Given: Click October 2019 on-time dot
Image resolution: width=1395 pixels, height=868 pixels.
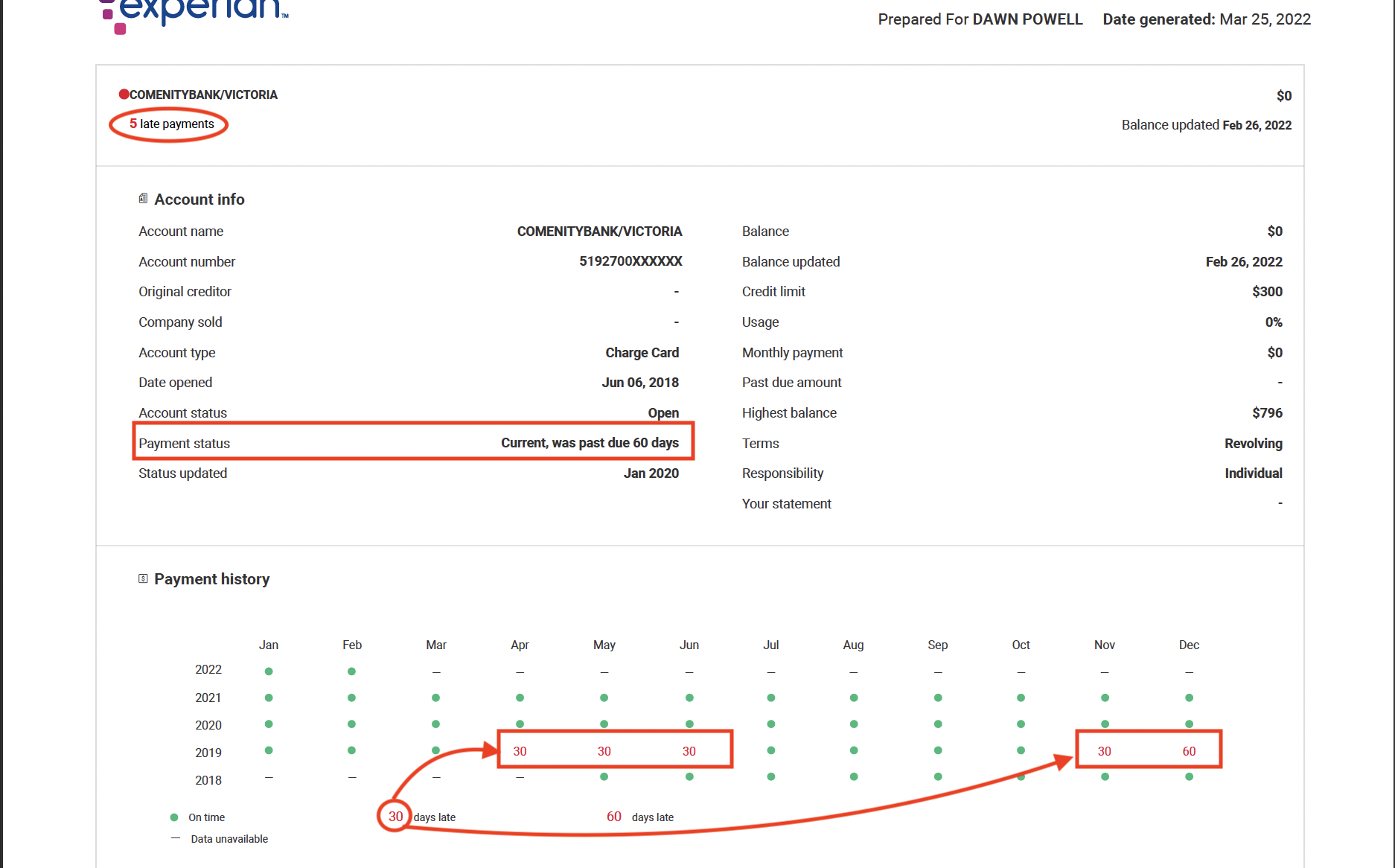Looking at the screenshot, I should pyautogui.click(x=1021, y=750).
